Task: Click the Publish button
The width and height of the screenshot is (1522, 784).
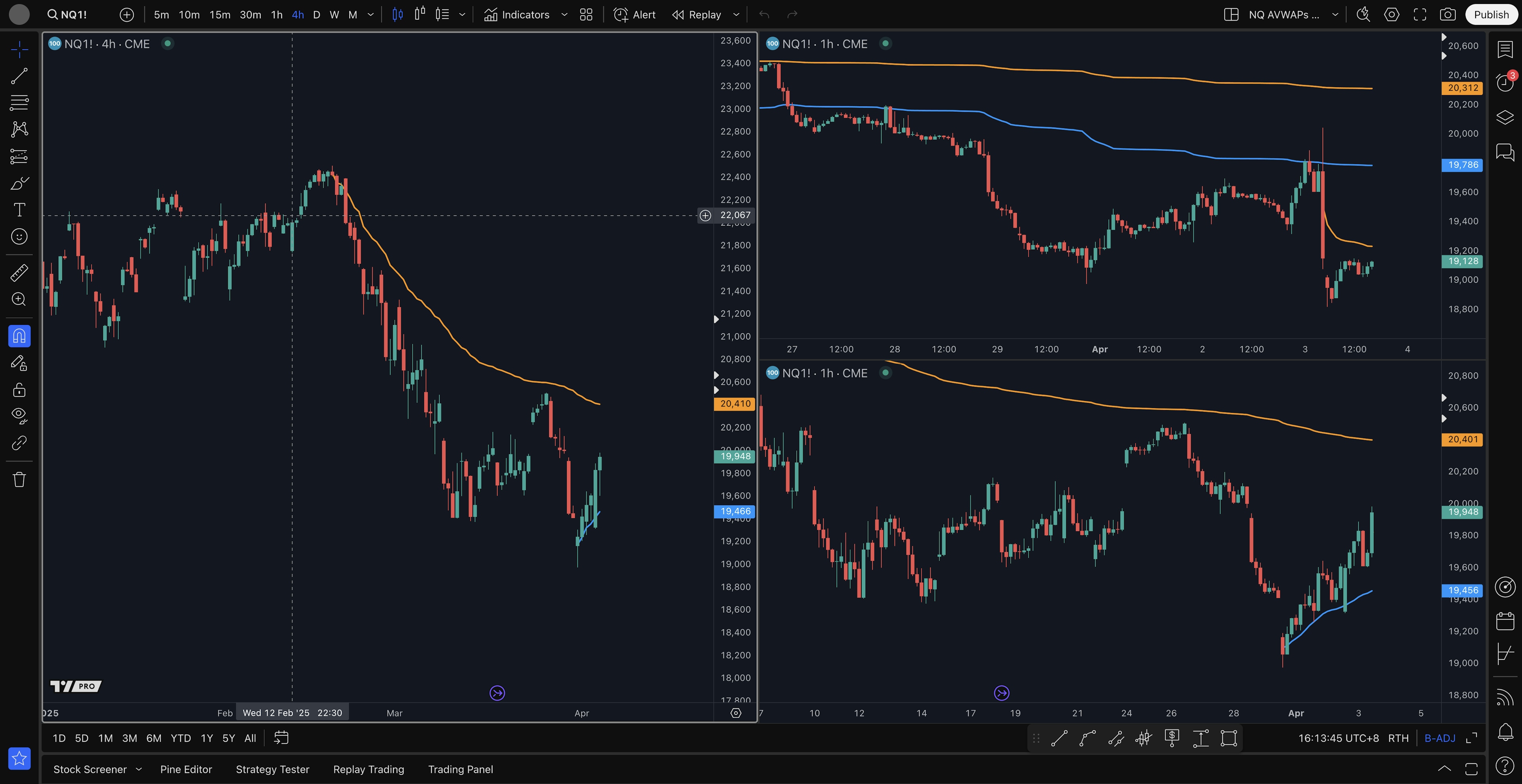Action: click(x=1491, y=15)
